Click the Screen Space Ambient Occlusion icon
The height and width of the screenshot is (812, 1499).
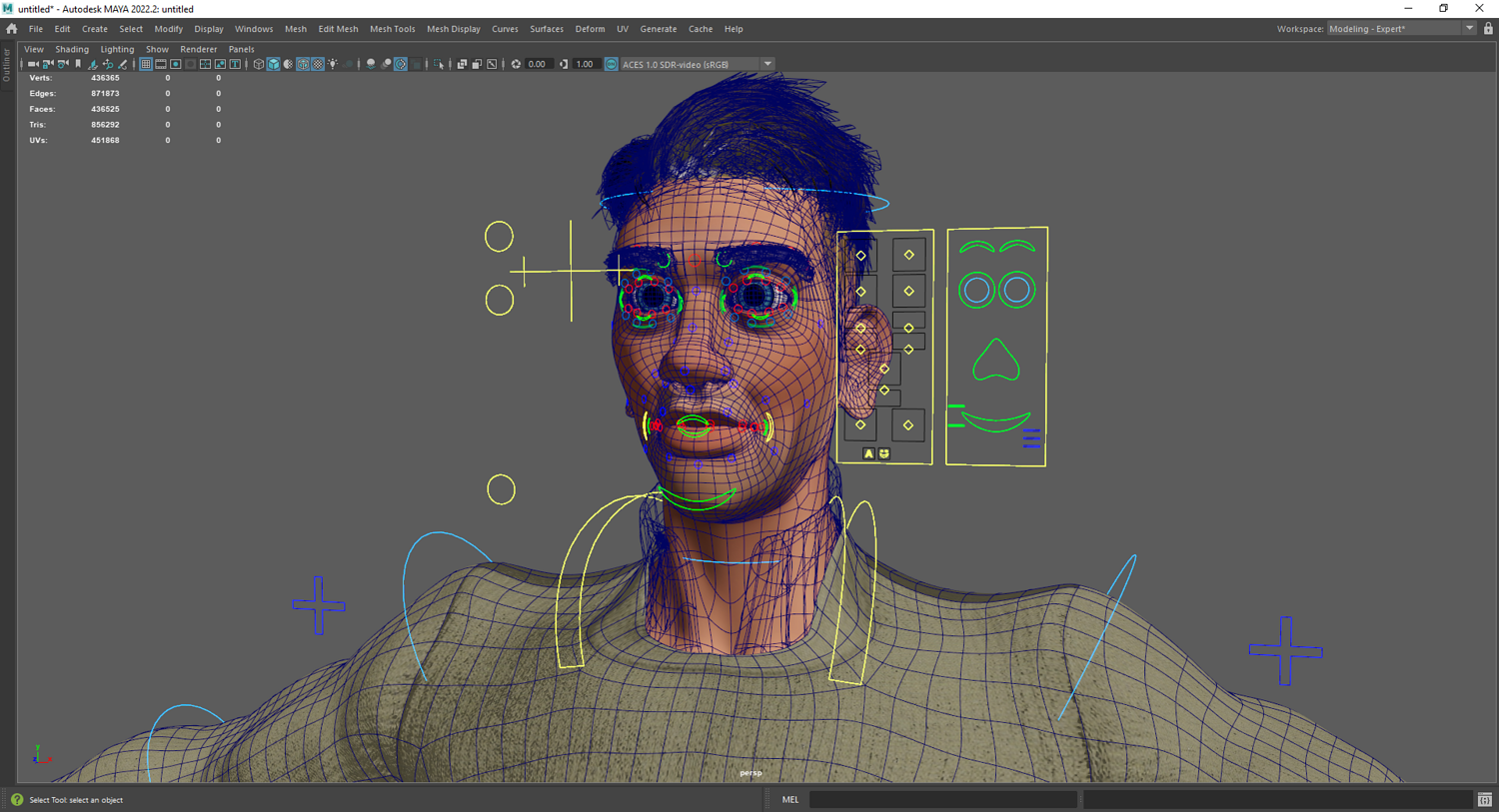371,64
